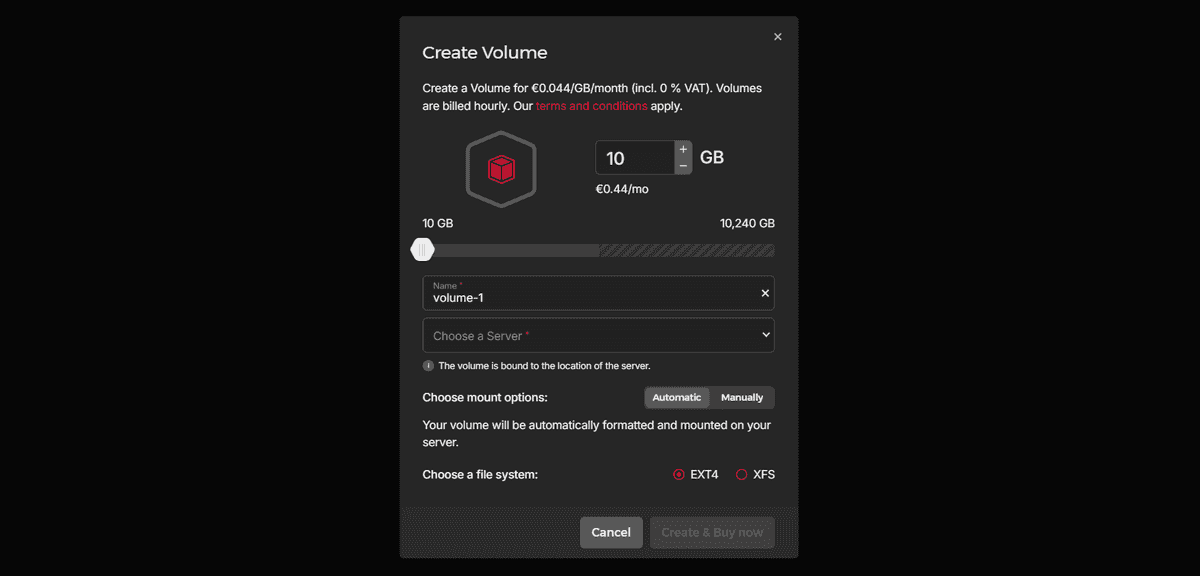Click the €0.44/mo price text

point(622,189)
